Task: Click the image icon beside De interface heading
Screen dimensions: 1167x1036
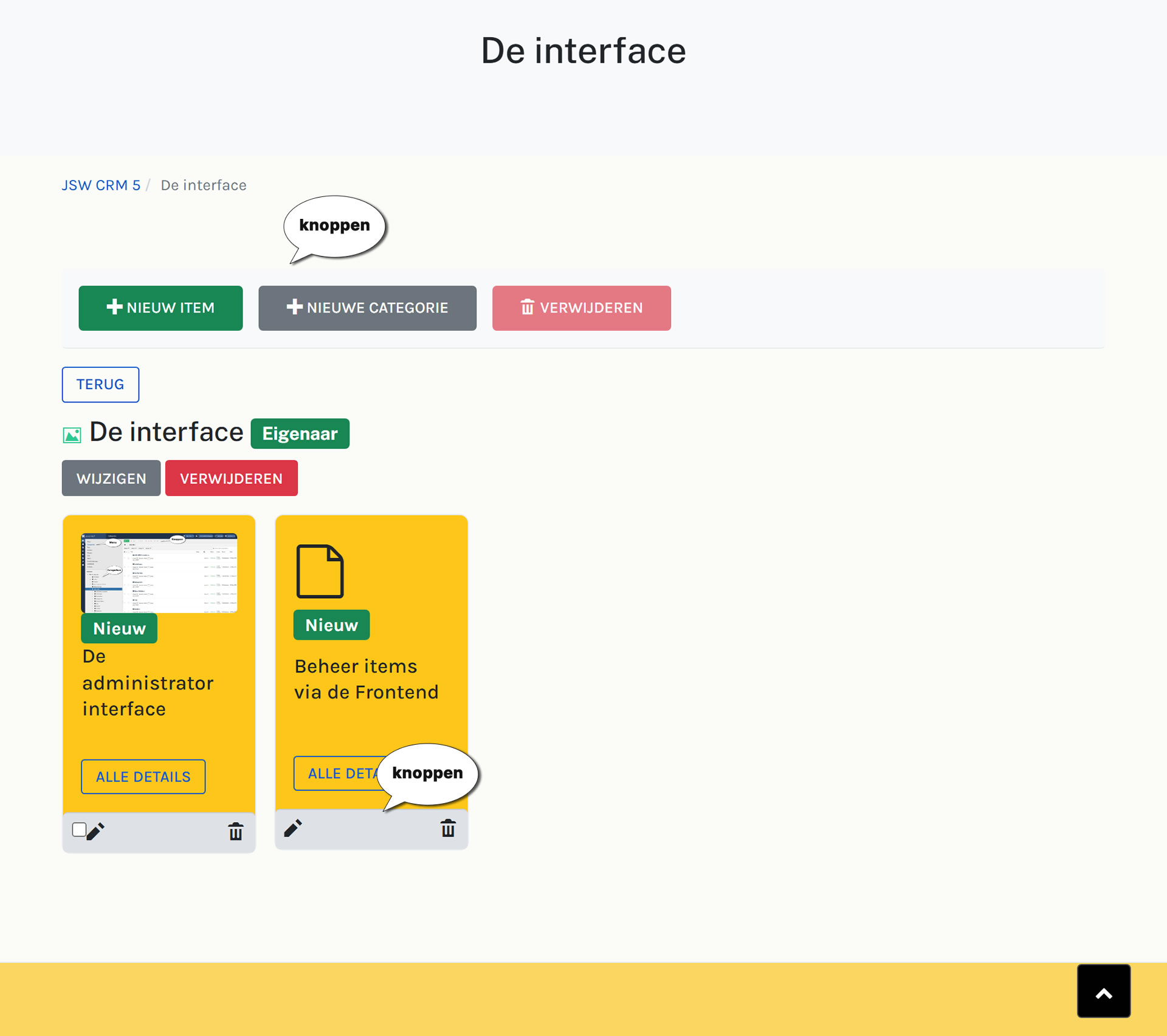Action: [72, 435]
